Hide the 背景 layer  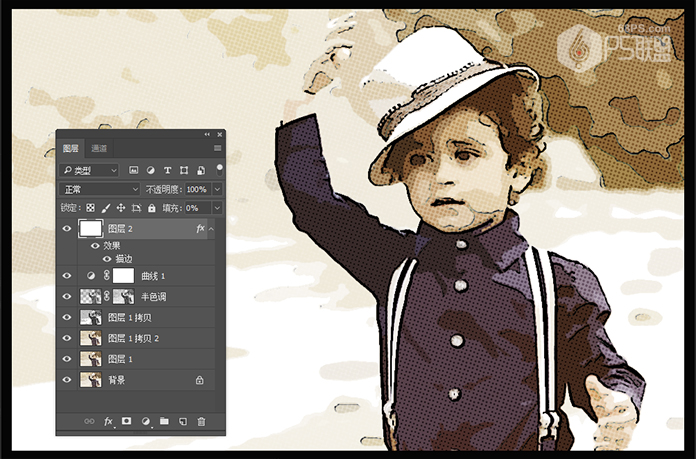point(67,380)
